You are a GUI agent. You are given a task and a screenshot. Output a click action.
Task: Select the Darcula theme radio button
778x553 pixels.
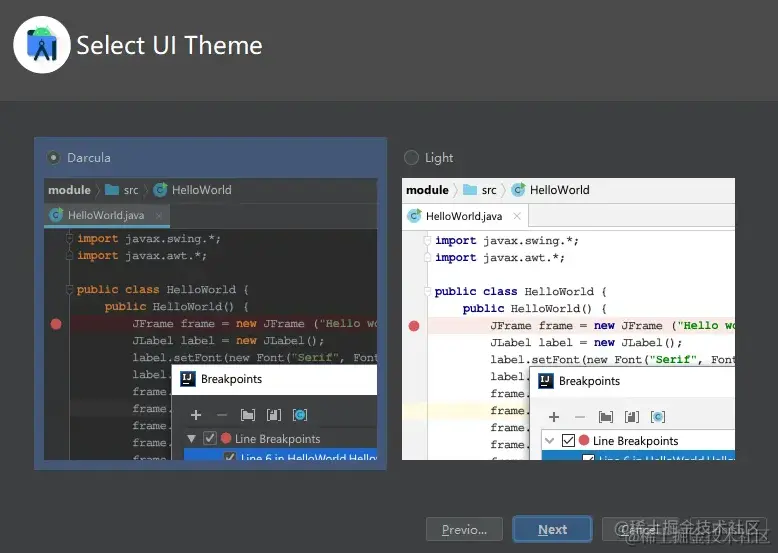click(x=54, y=158)
